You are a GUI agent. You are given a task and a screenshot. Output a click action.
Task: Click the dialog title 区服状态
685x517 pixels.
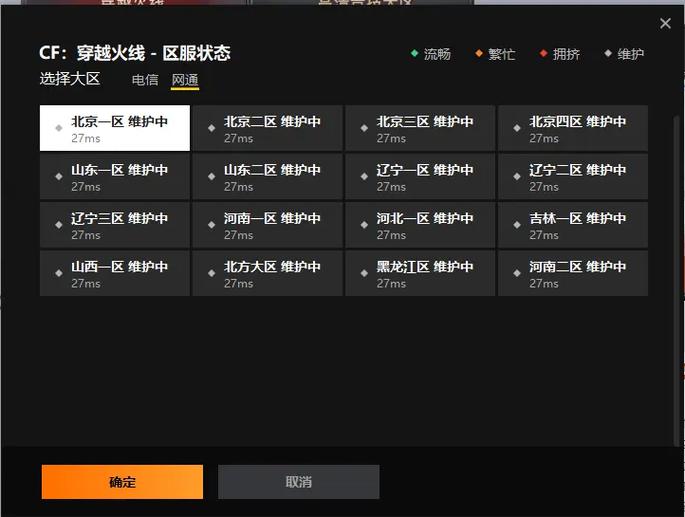pyautogui.click(x=197, y=53)
